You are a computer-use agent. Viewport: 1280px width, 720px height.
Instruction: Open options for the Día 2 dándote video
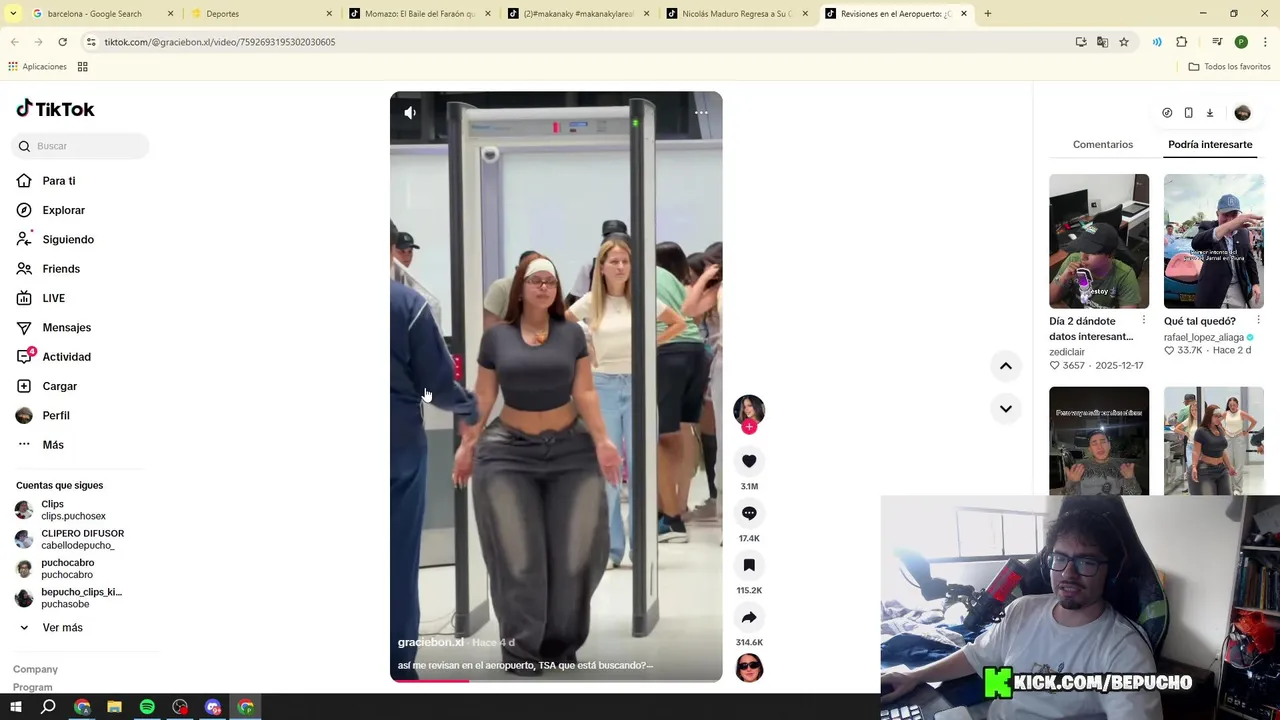[1143, 321]
